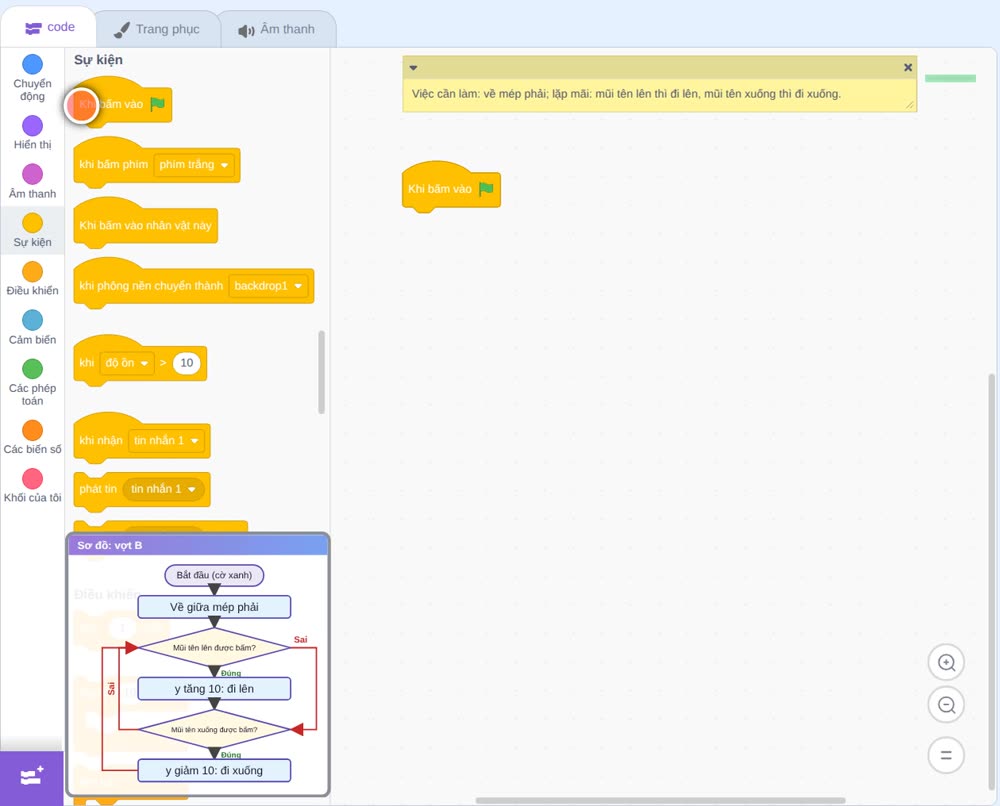
Task: Click the Mũi tên lên được bấm? diamond
Action: tap(214, 647)
